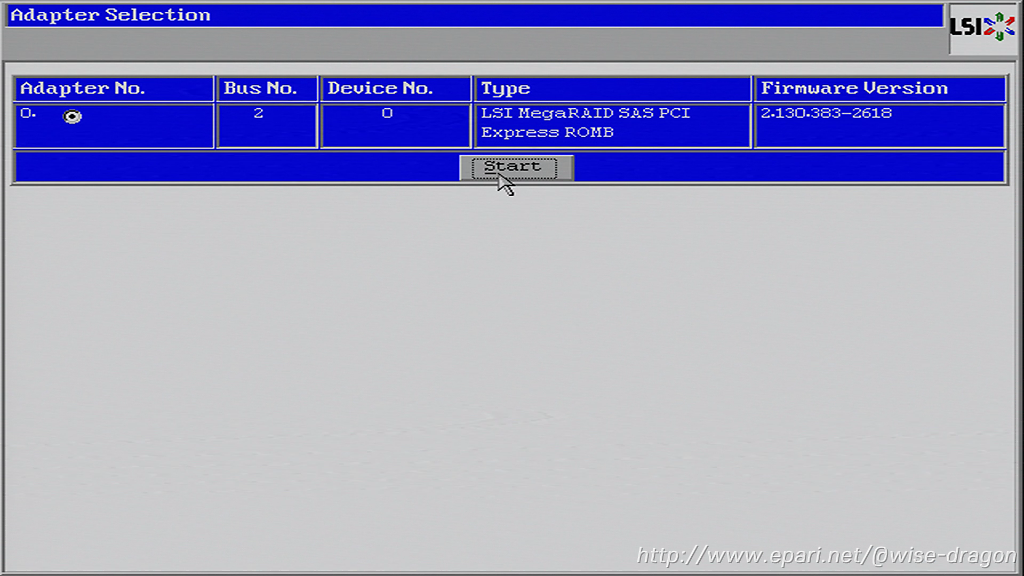
Task: Click the Bus No. column header
Action: pyautogui.click(x=266, y=89)
